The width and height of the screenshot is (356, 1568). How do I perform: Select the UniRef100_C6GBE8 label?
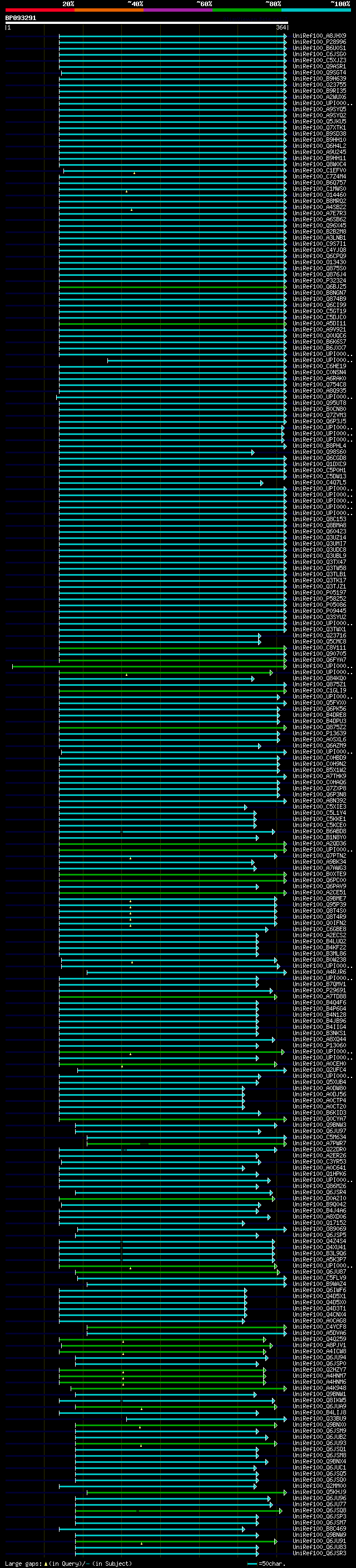(x=319, y=929)
